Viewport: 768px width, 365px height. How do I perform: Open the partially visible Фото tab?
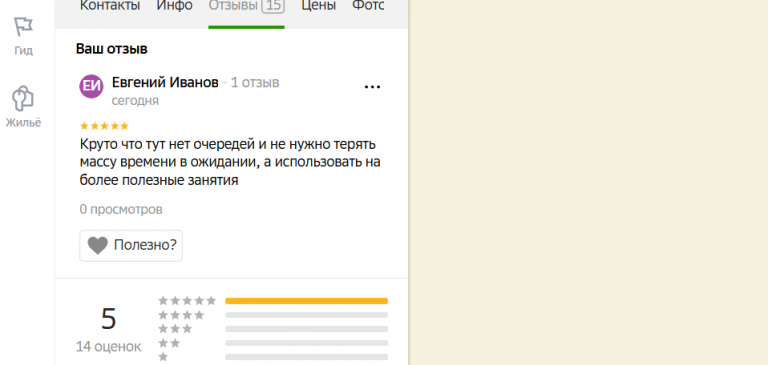tap(368, 6)
